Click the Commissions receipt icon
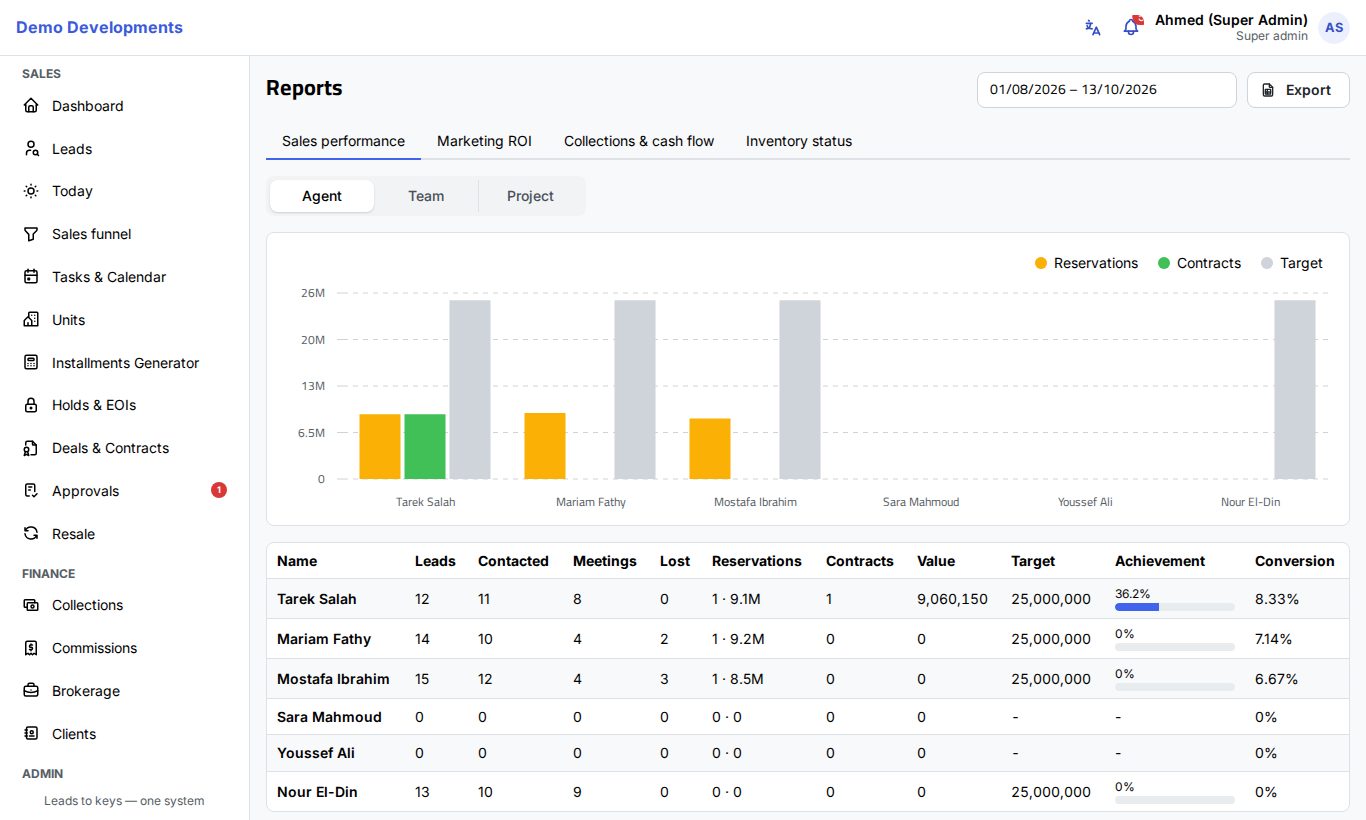This screenshot has width=1366, height=820. coord(31,648)
